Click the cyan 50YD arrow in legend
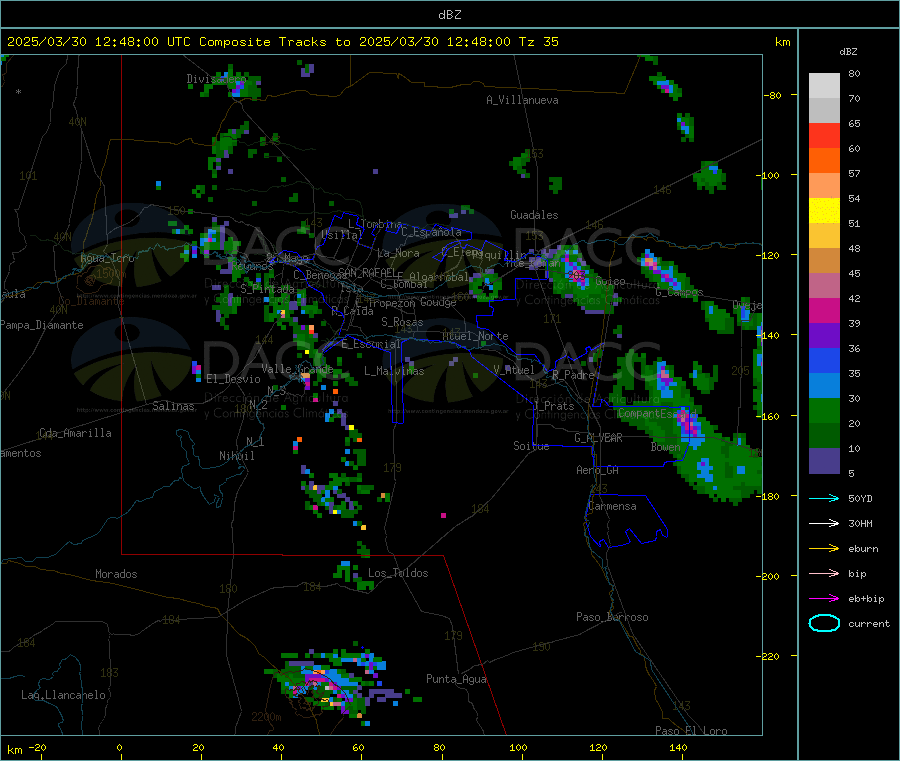900x761 pixels. (824, 498)
